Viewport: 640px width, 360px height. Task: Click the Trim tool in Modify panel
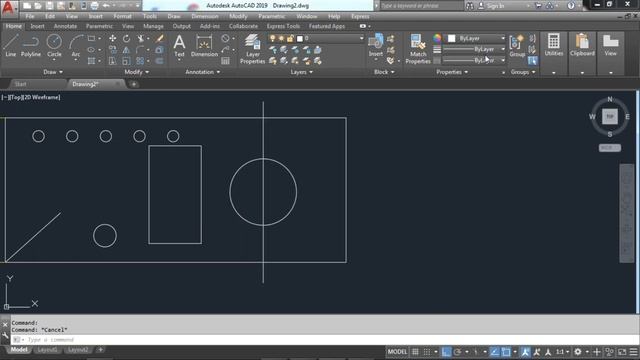pos(140,38)
